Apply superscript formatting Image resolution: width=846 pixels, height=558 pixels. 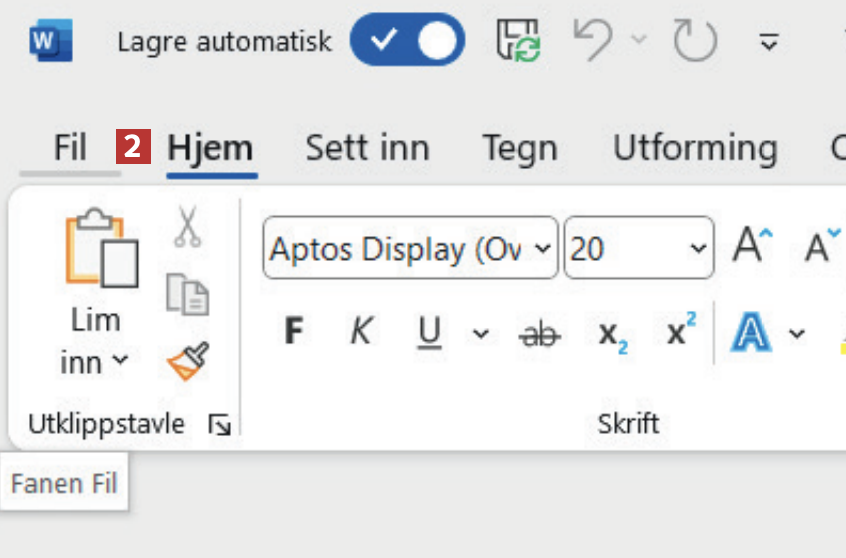pyautogui.click(x=680, y=333)
